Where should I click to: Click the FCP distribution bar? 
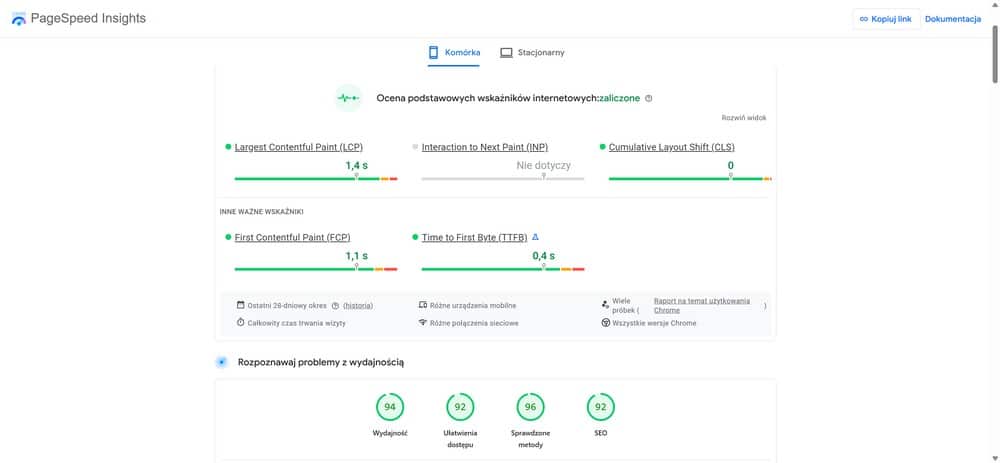tap(316, 269)
